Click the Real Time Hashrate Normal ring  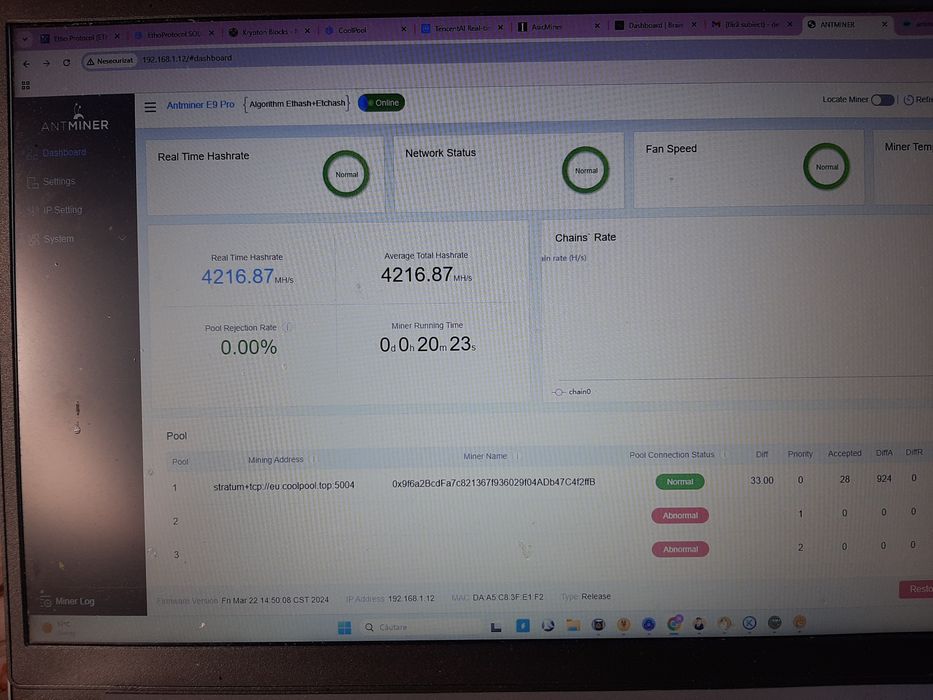[346, 174]
